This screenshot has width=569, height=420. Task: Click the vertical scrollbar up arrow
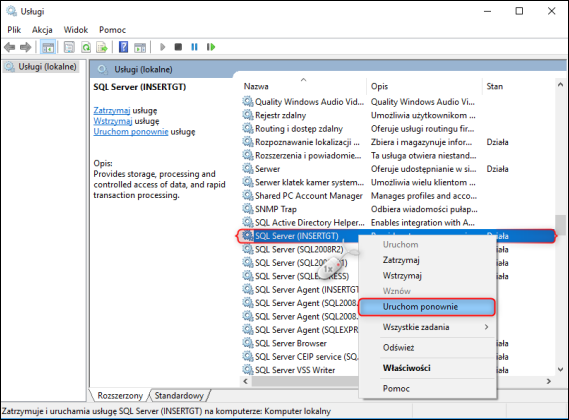(560, 85)
